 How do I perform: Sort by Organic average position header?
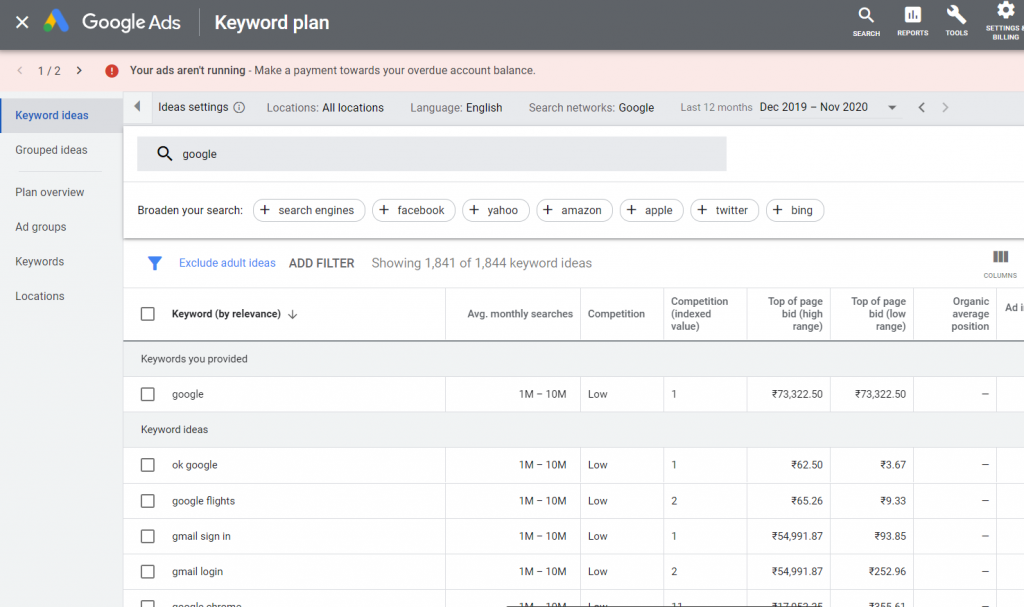click(x=970, y=314)
